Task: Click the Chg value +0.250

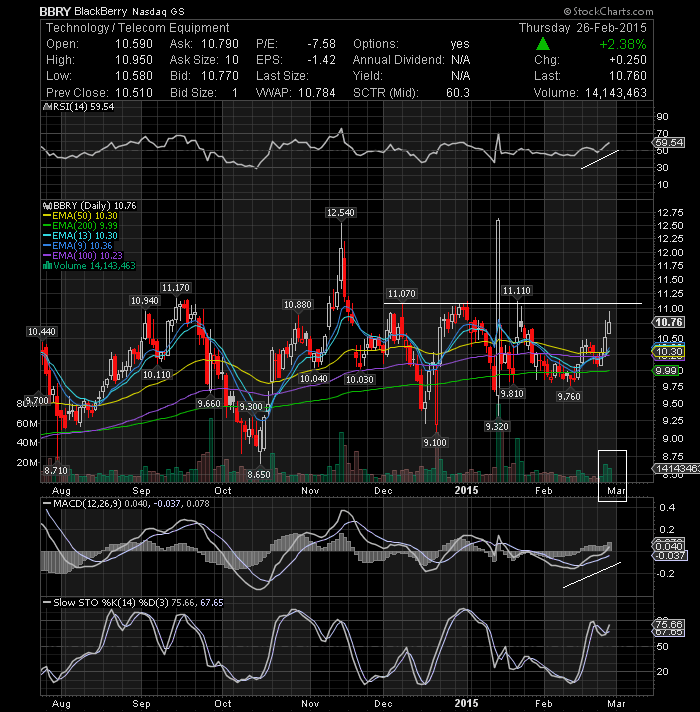Action: click(628, 60)
